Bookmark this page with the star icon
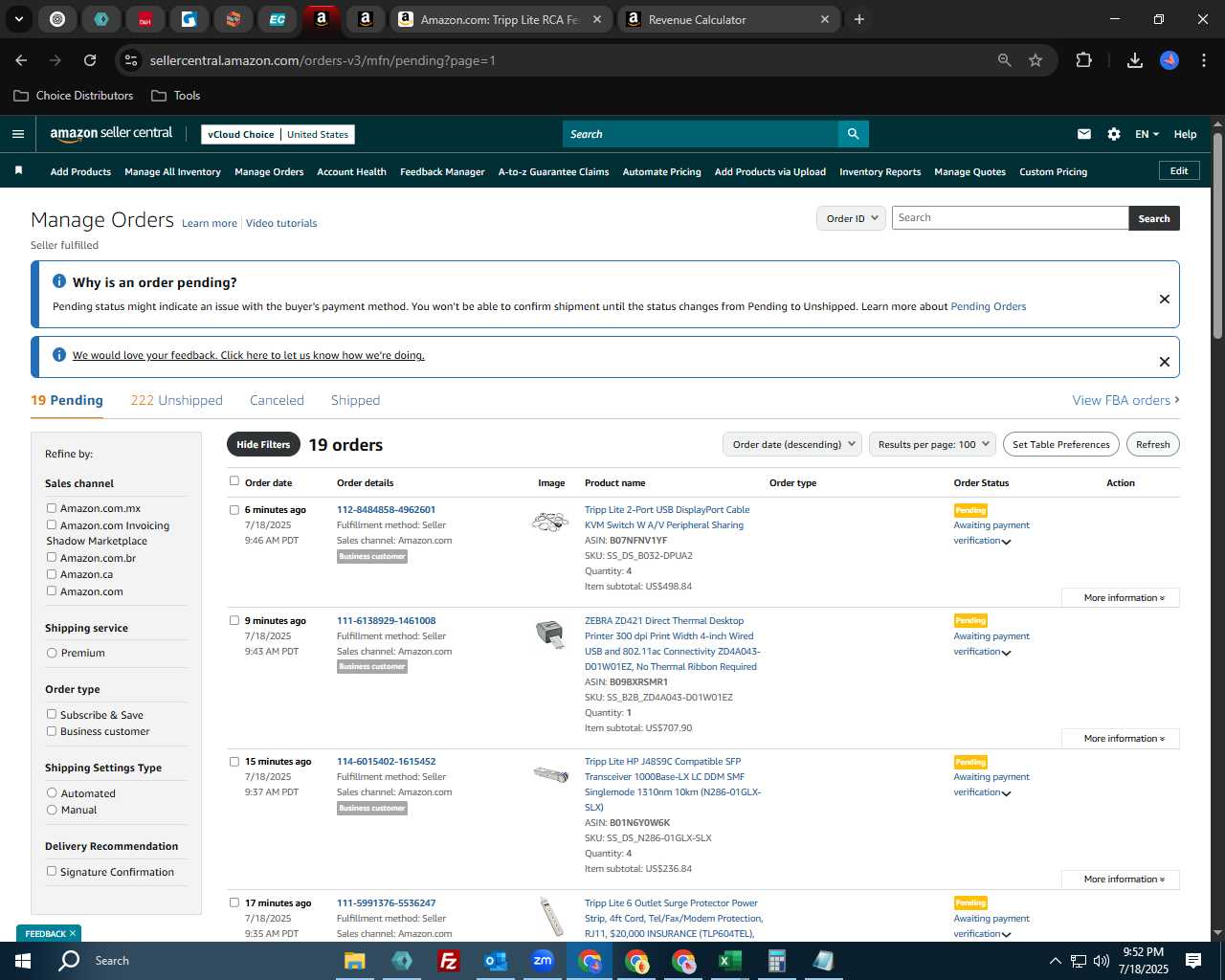The height and width of the screenshot is (980, 1225). click(x=1036, y=60)
